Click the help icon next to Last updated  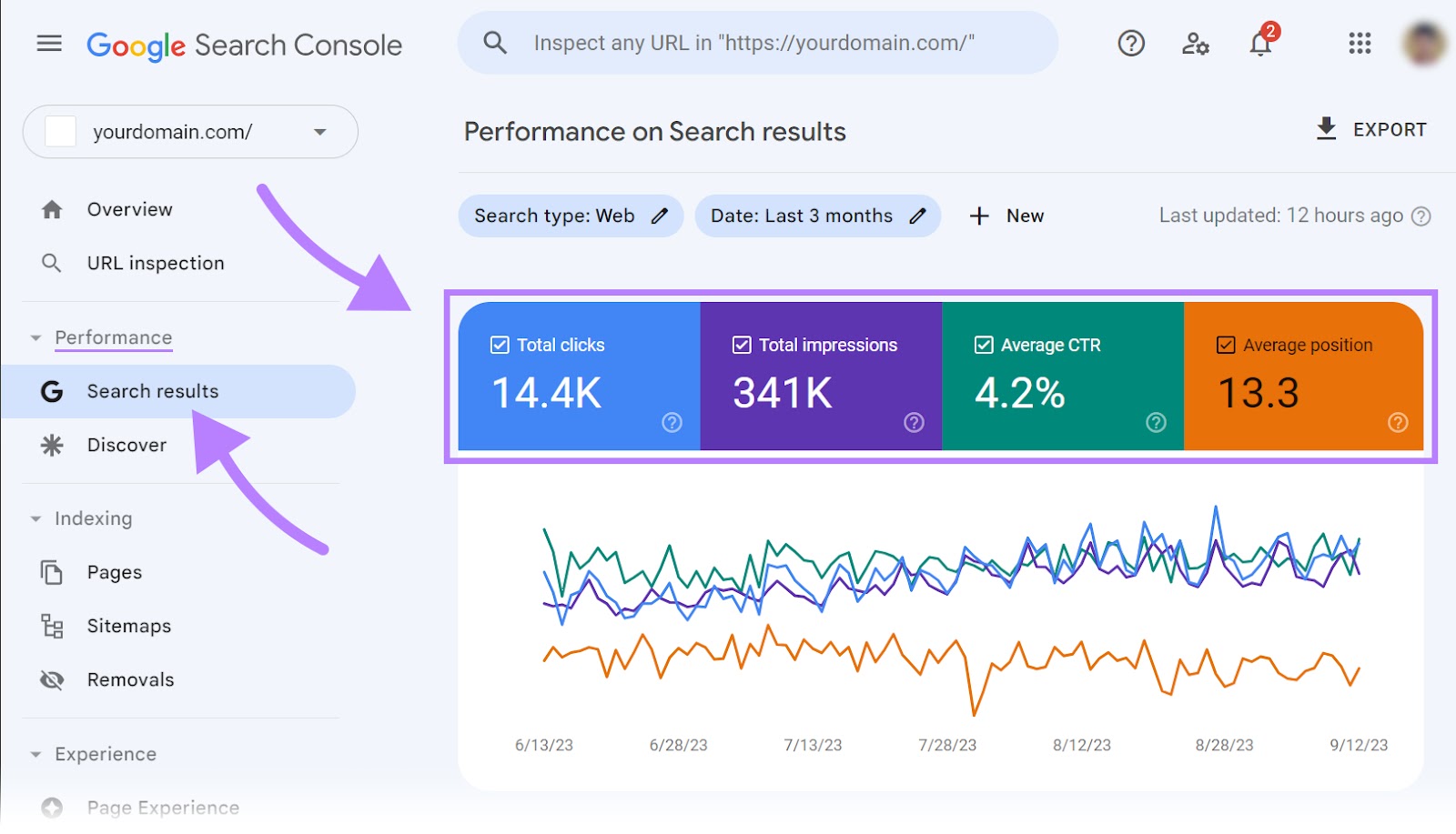[x=1421, y=216]
